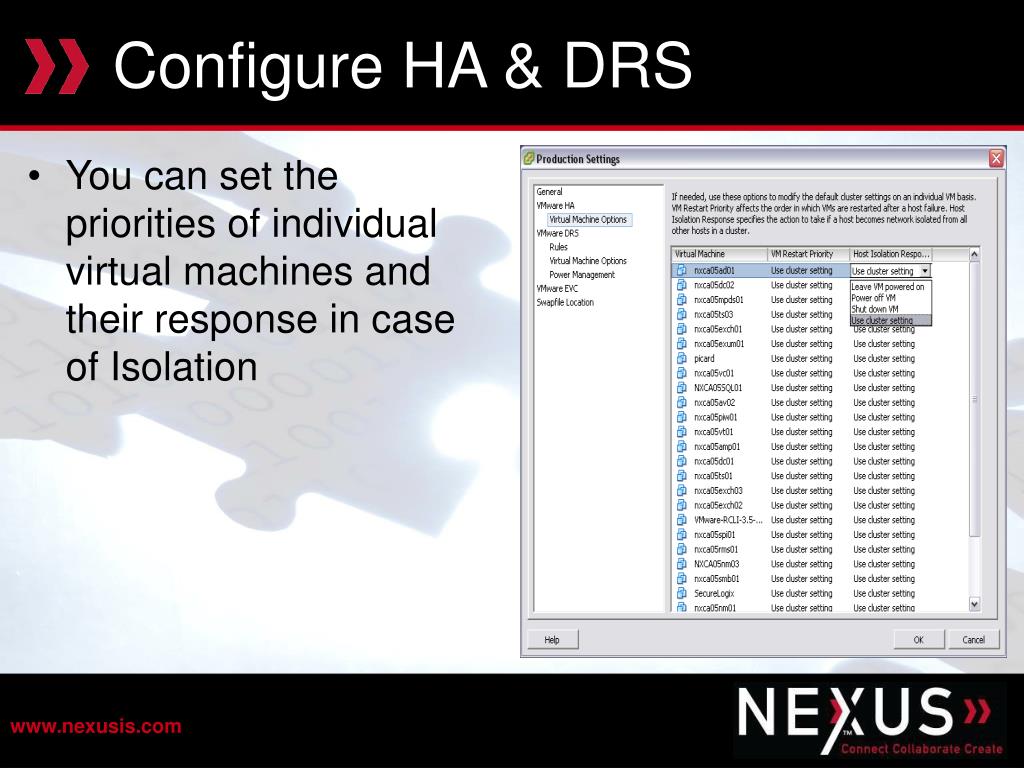This screenshot has height=768, width=1024.
Task: Click the VM icon beside nxca05vc01
Action: (x=682, y=373)
